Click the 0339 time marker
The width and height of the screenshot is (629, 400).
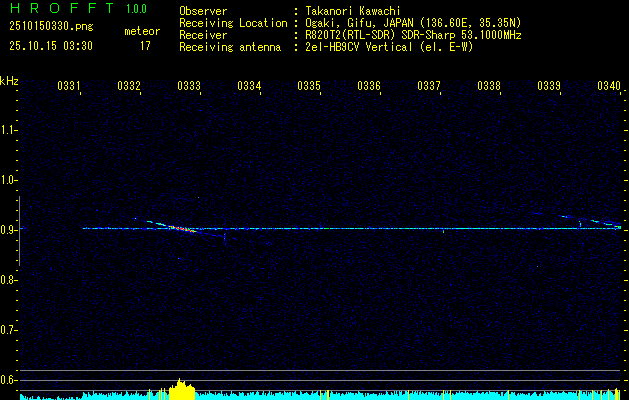click(549, 86)
